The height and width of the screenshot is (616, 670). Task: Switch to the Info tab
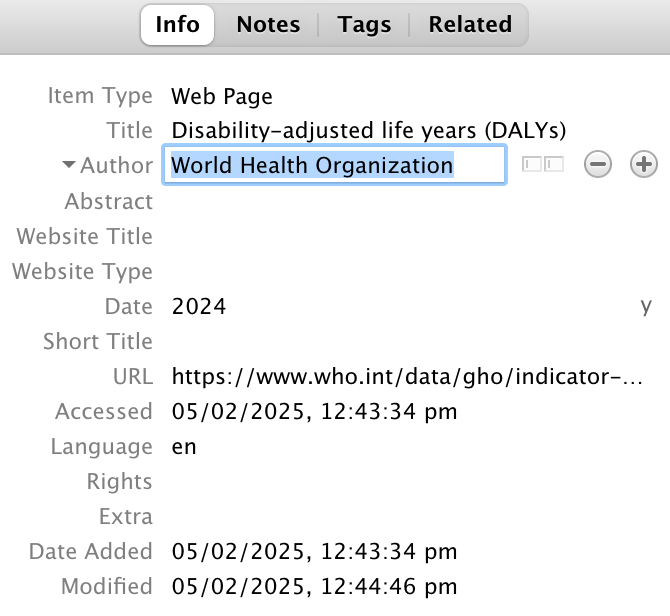pyautogui.click(x=177, y=25)
